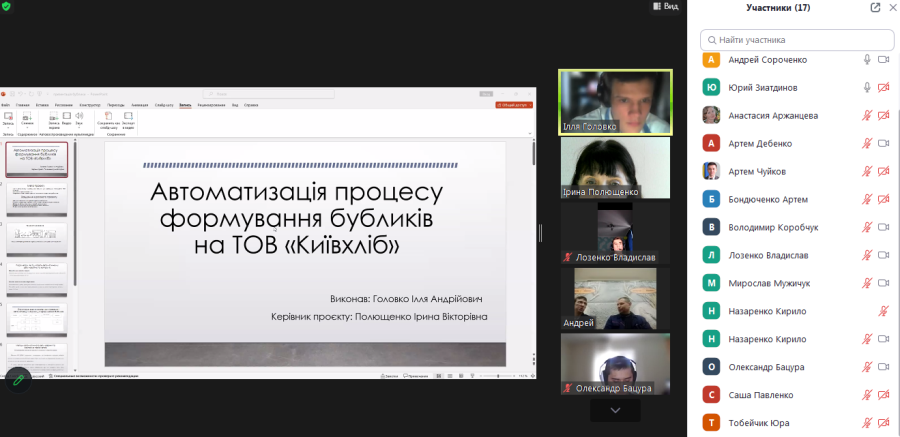Click camera-off icon for Саша Павленко
The height and width of the screenshot is (437, 900).
(x=884, y=395)
